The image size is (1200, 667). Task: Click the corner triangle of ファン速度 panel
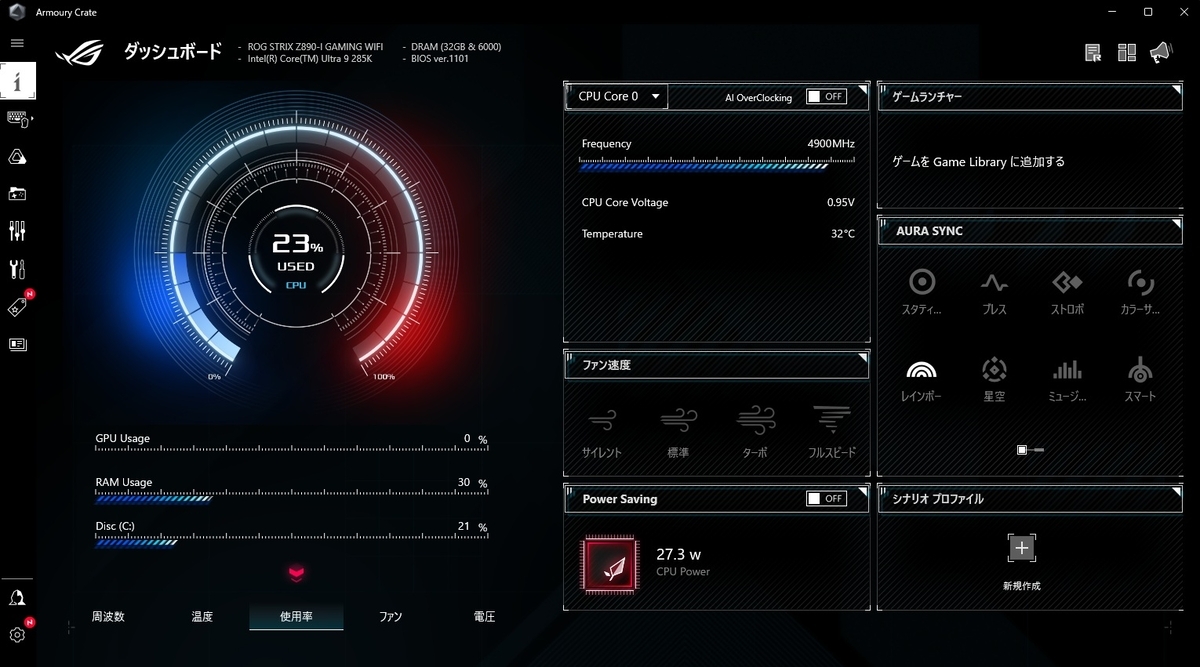point(862,357)
